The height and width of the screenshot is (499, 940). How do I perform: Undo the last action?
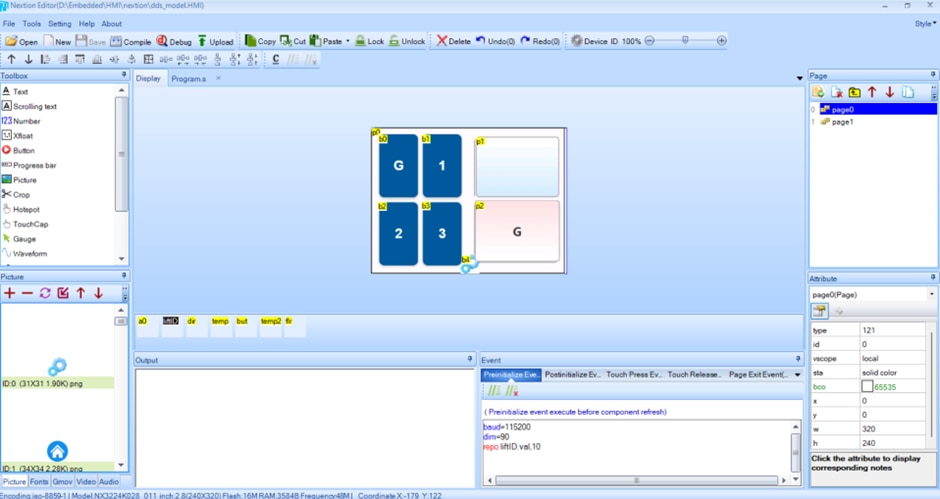click(495, 41)
